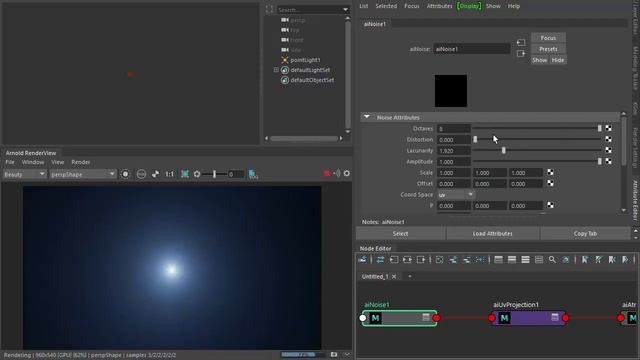Click the Offset map checker button

tap(551, 183)
